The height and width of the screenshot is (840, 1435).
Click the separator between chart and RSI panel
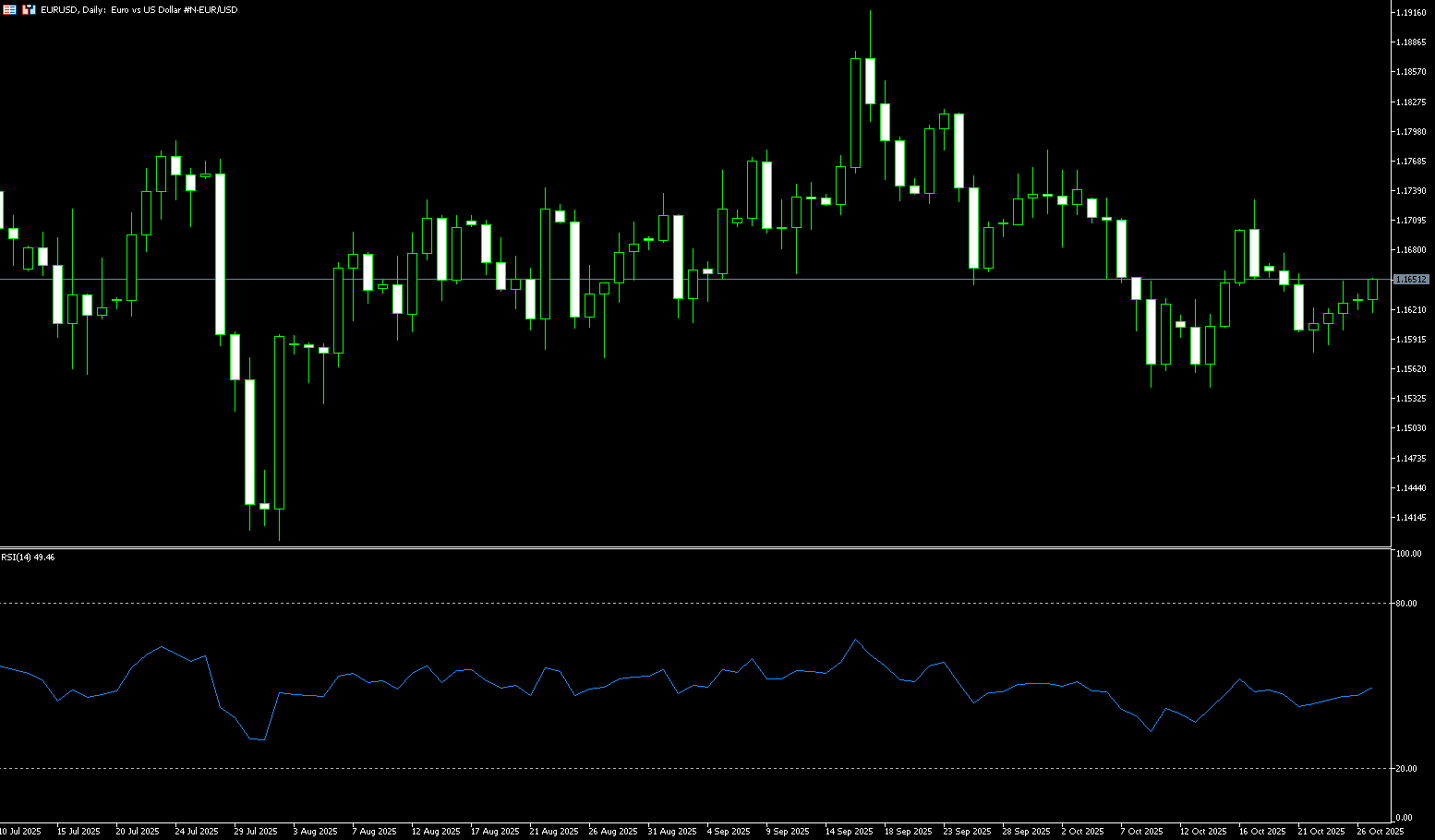[693, 548]
